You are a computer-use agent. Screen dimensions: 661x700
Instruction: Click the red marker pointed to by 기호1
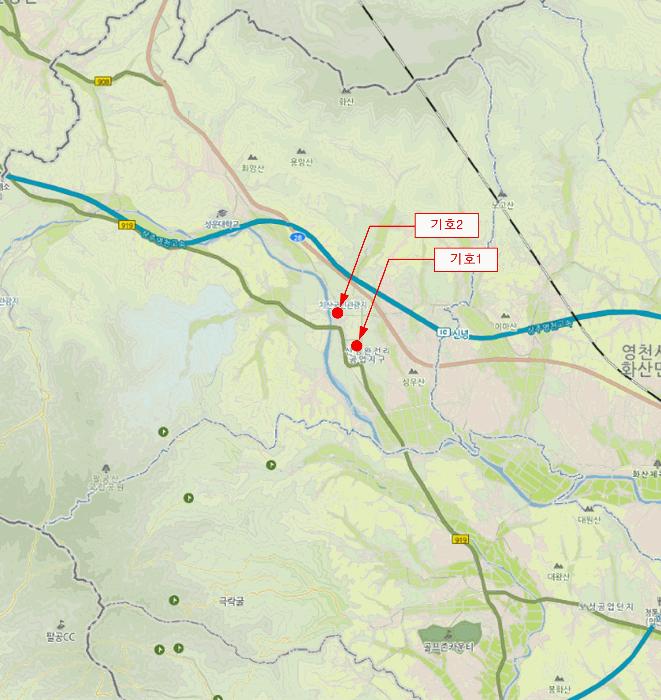pyautogui.click(x=356, y=346)
